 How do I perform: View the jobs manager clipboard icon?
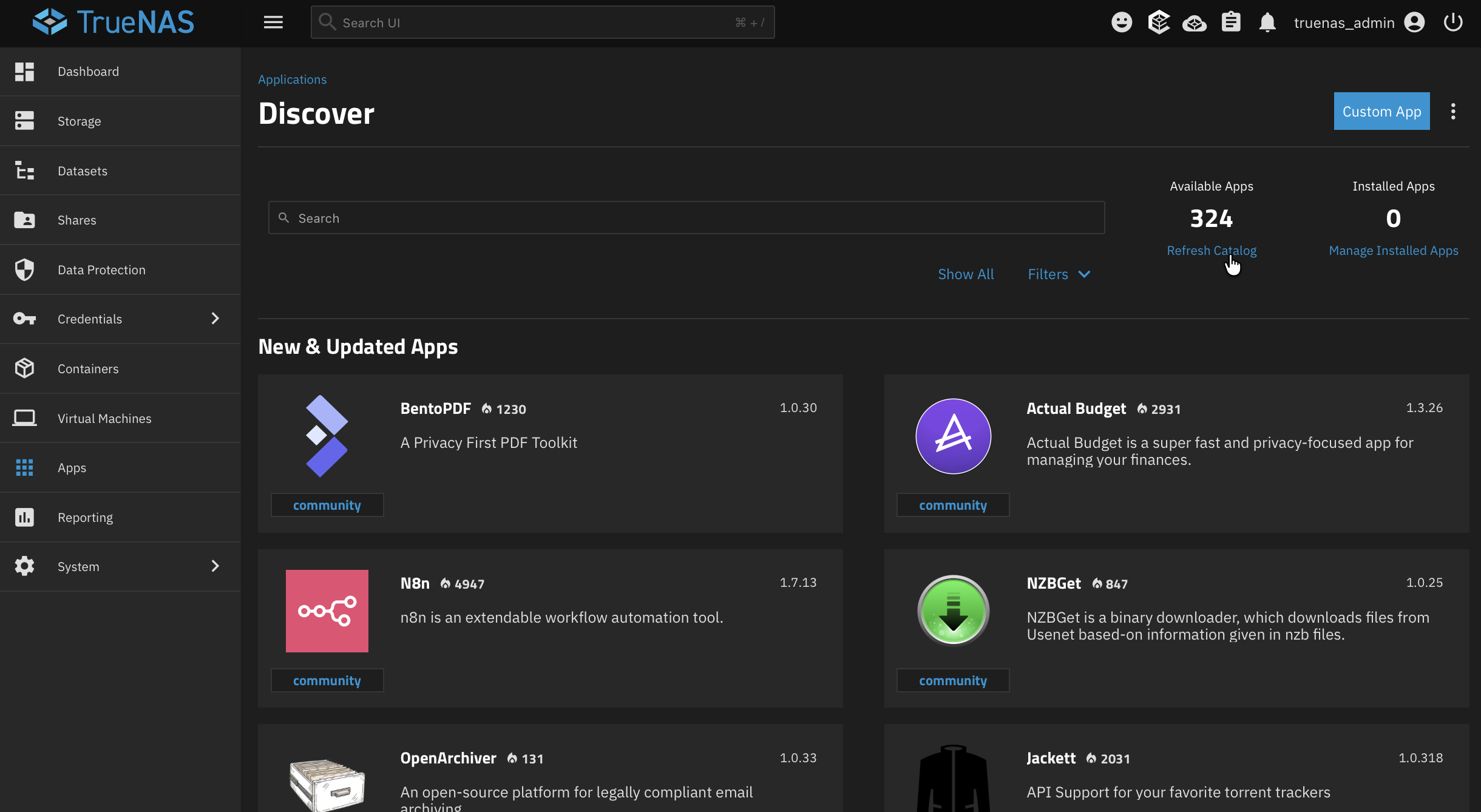click(1232, 22)
